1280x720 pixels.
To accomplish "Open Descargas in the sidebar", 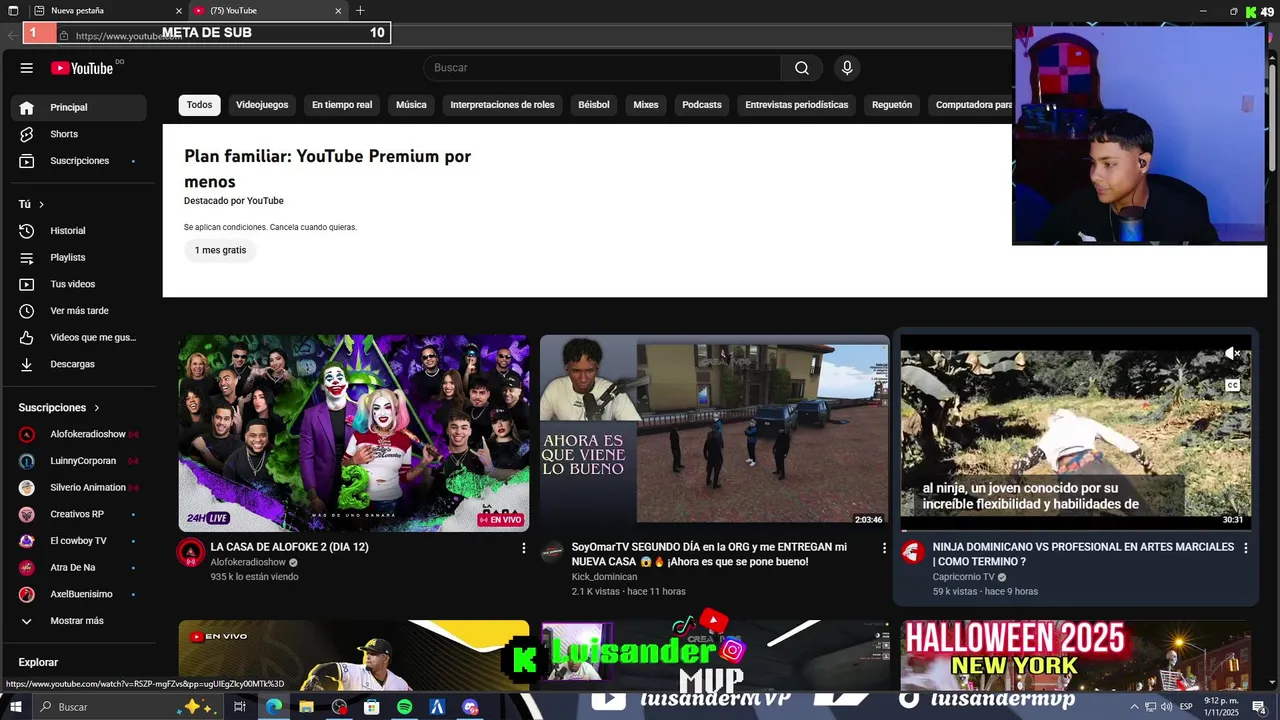I will [x=79, y=364].
